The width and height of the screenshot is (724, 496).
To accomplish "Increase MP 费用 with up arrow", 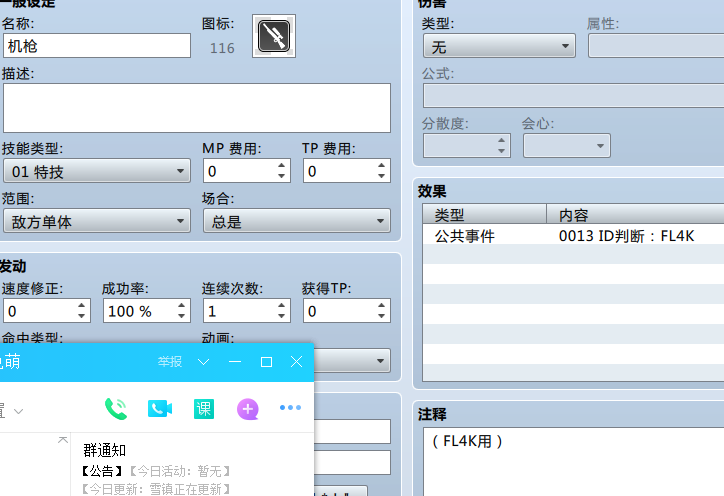I will [x=281, y=165].
